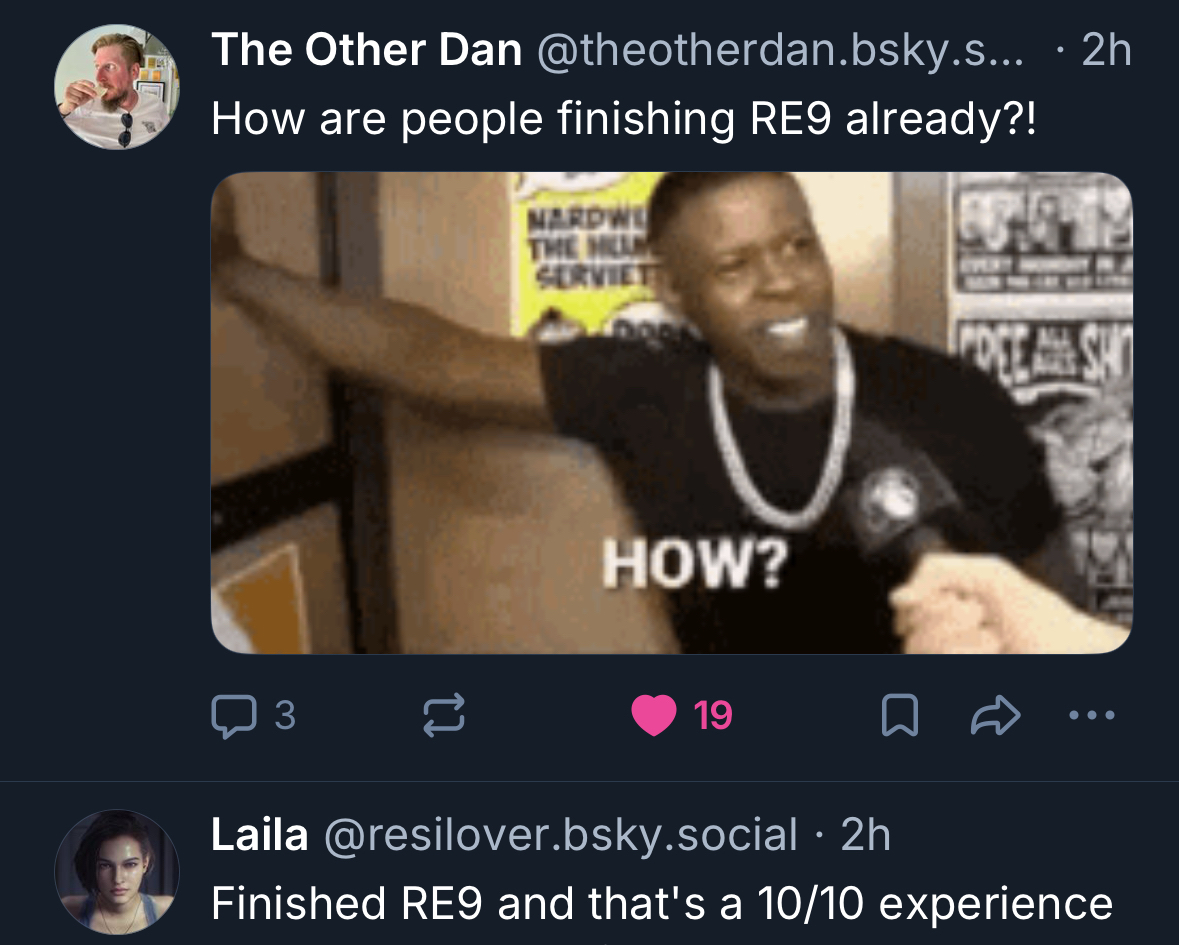Image resolution: width=1179 pixels, height=945 pixels.
Task: Click the reply count 3
Action: click(x=285, y=715)
